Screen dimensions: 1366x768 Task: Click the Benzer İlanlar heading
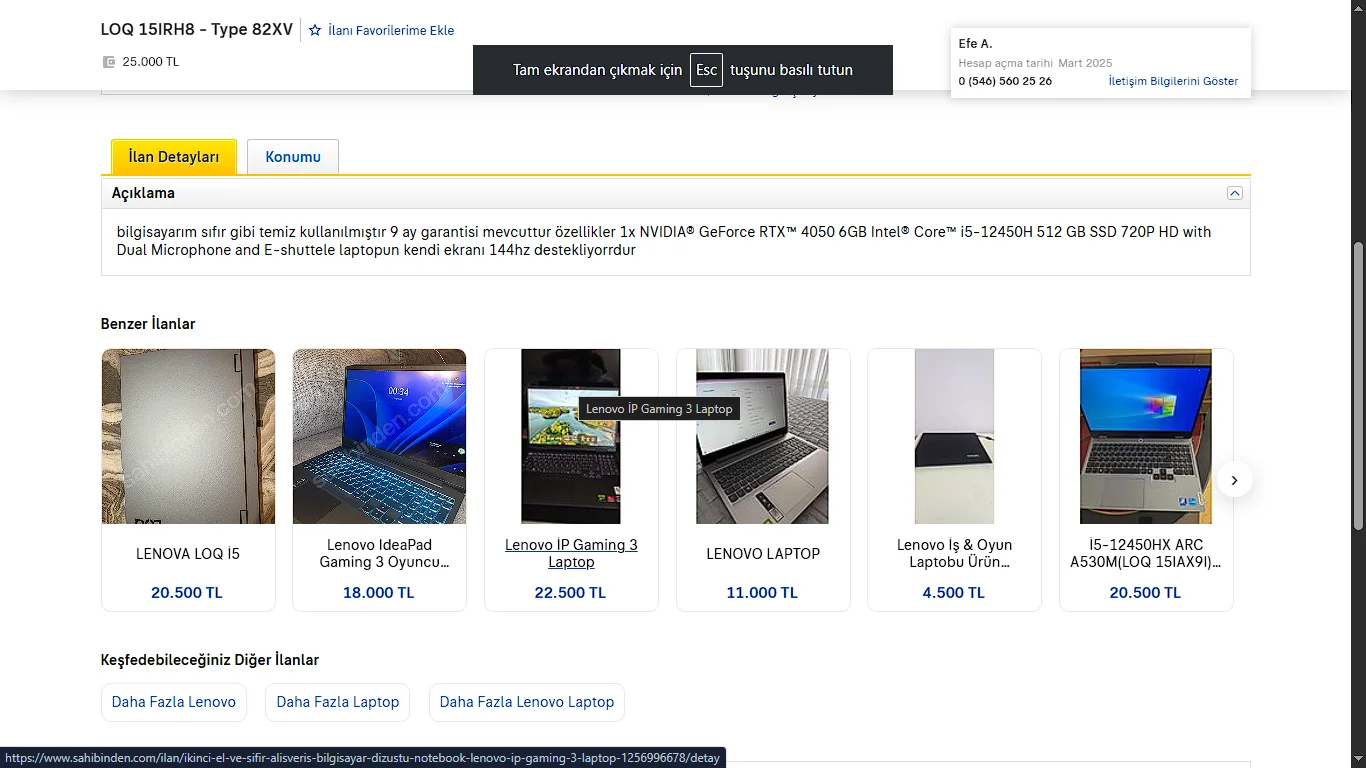point(148,324)
